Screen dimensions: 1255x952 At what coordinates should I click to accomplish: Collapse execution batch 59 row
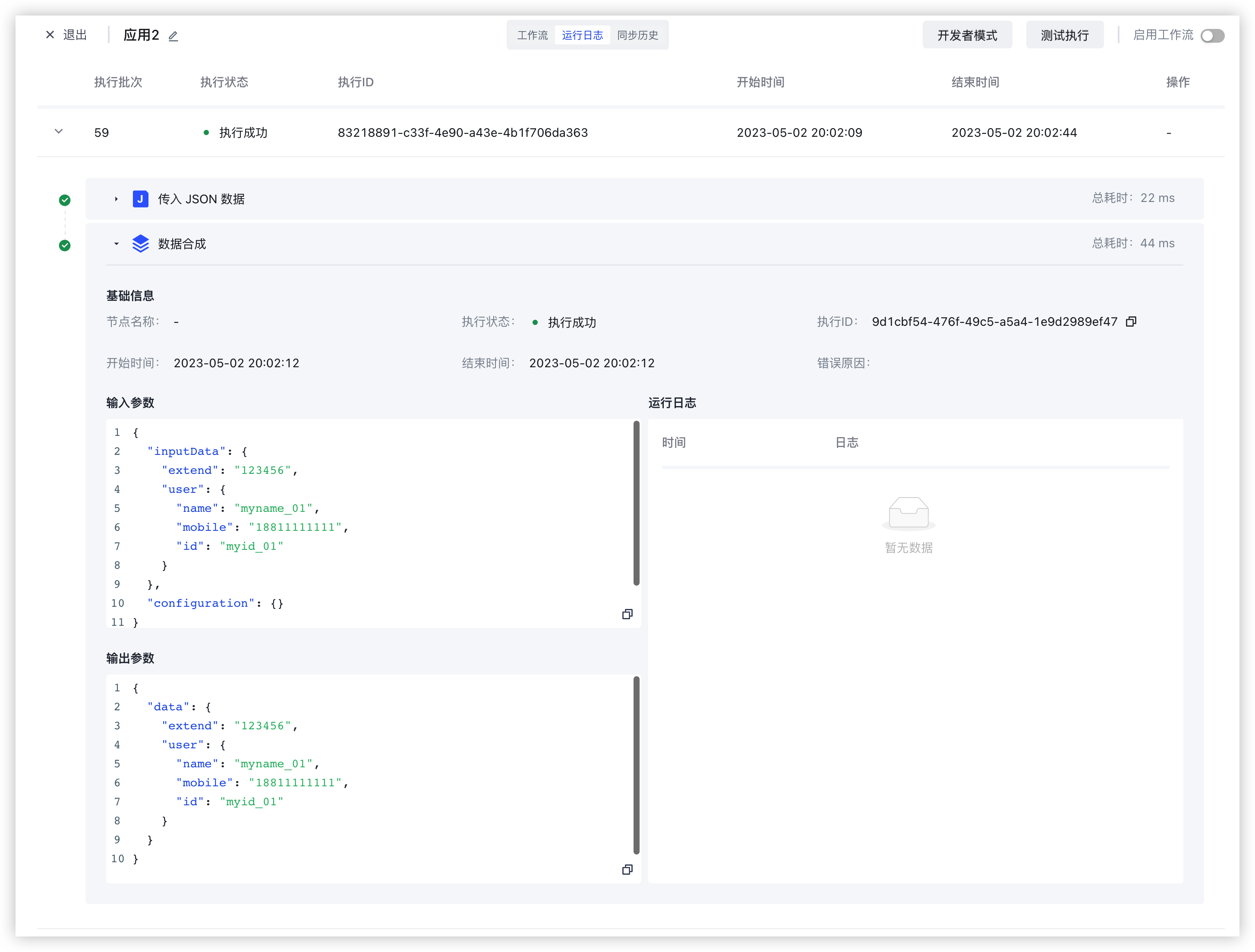[58, 132]
